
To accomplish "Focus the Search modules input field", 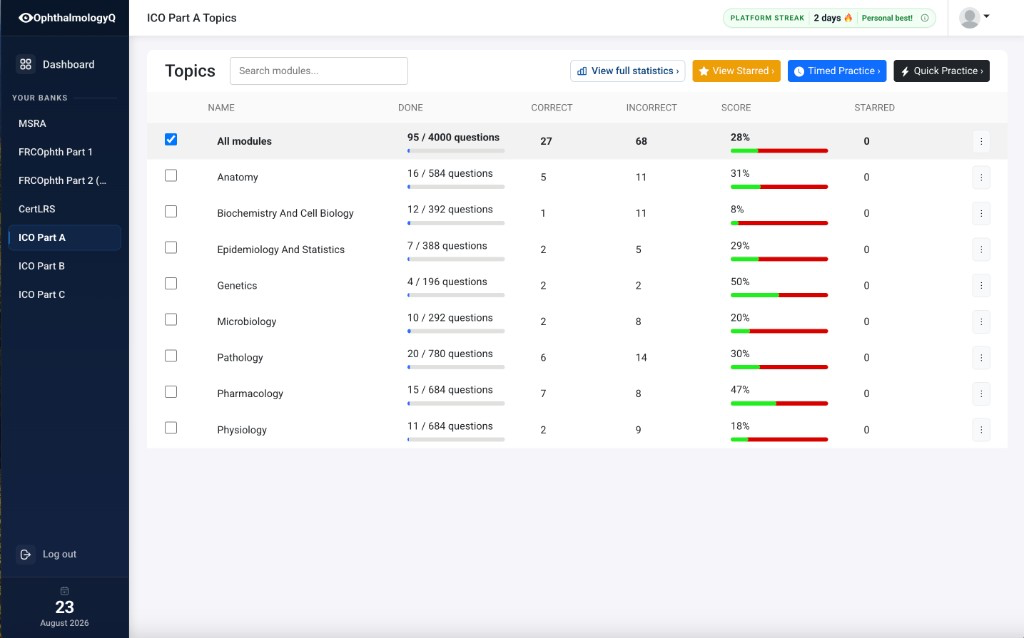I will point(319,71).
